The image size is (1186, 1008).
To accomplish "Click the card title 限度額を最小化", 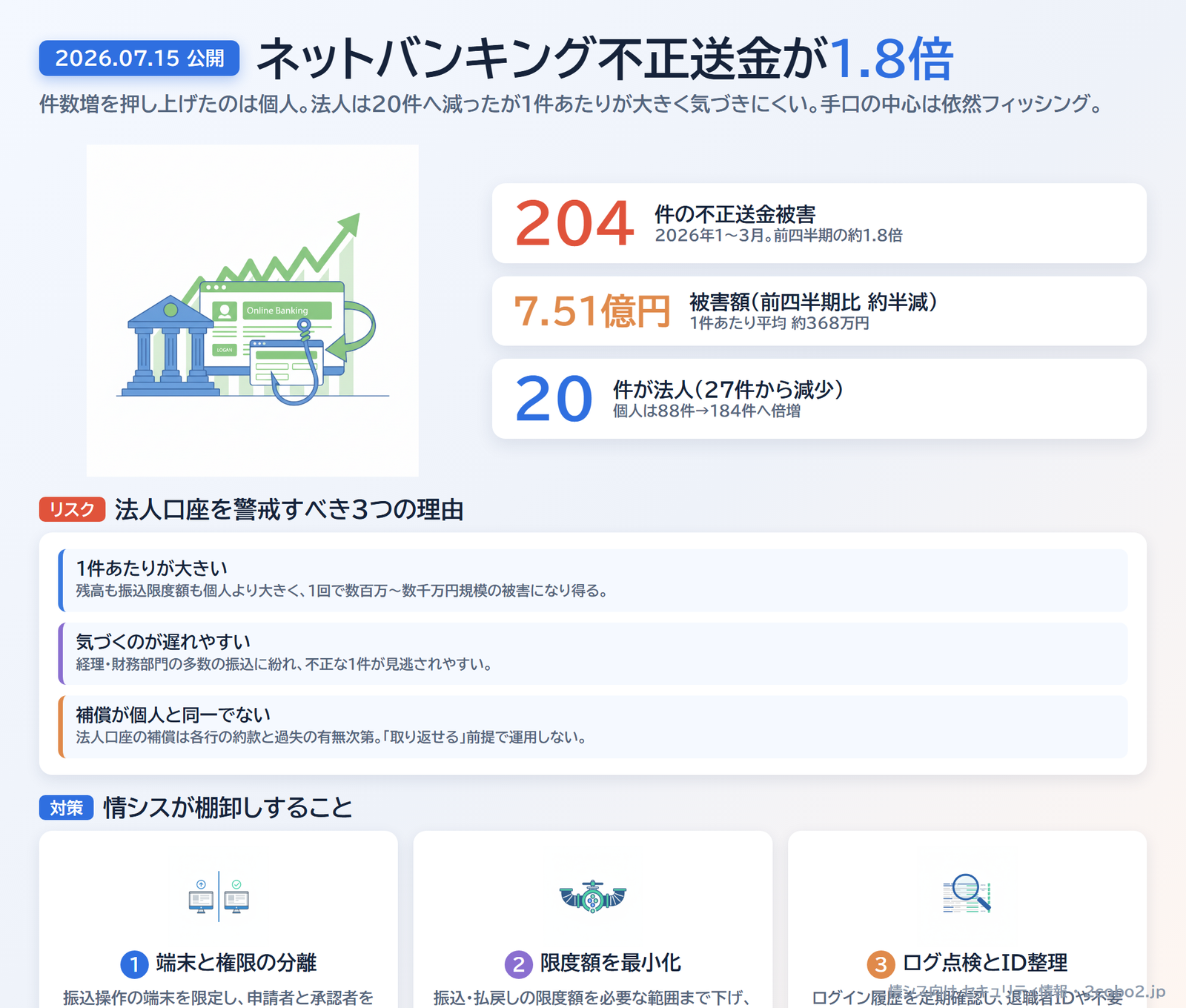I will coord(610,963).
